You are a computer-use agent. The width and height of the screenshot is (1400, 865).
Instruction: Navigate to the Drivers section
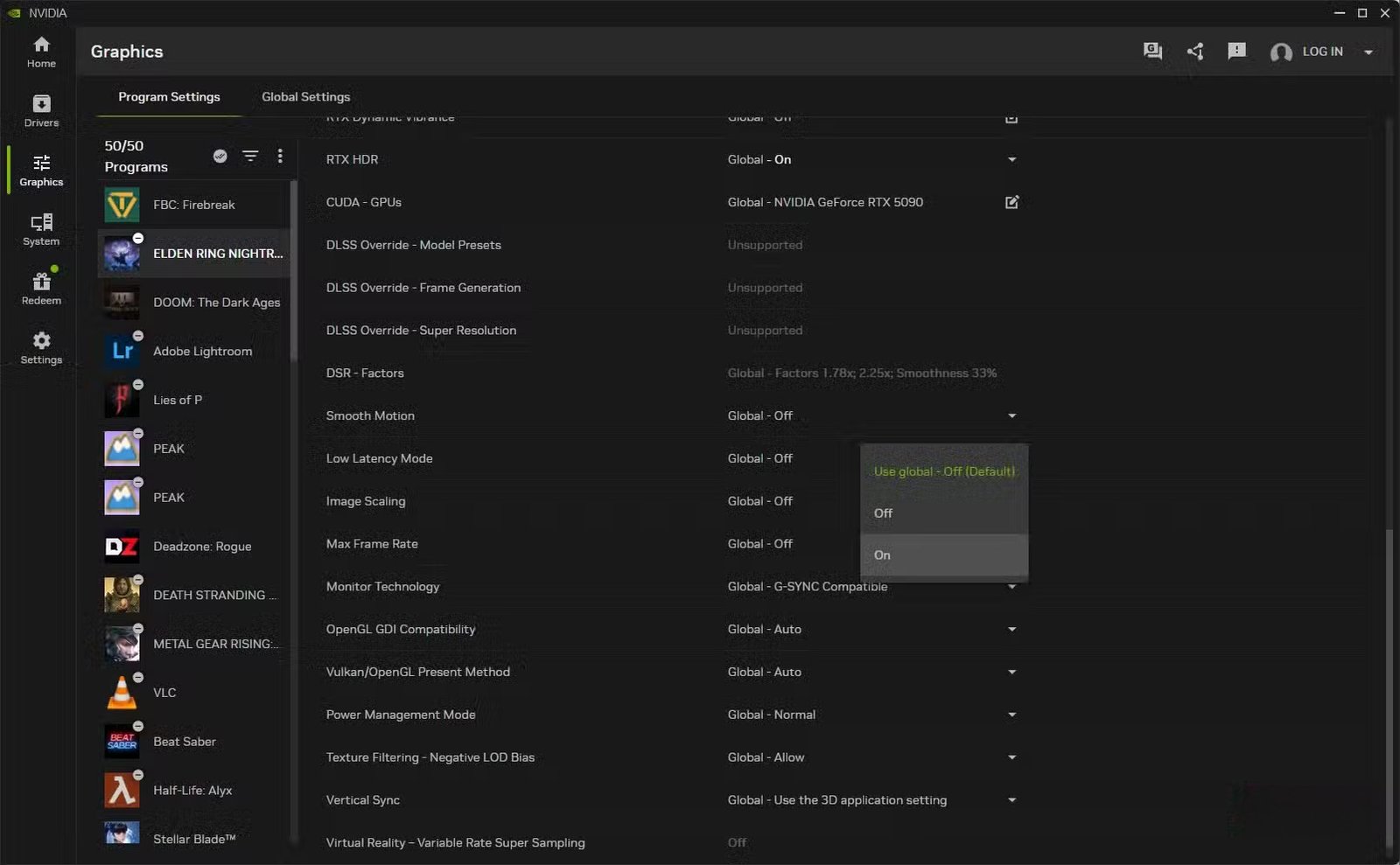tap(40, 110)
